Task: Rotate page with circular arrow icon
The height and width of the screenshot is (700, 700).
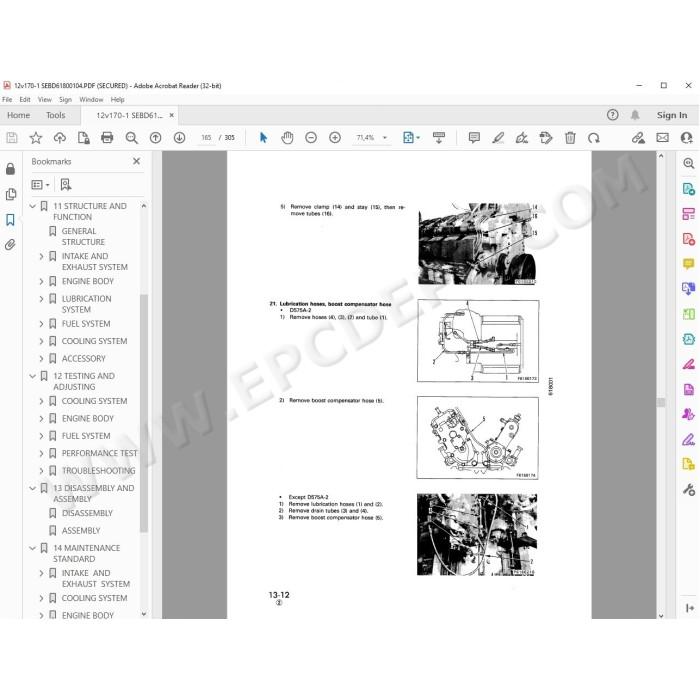Action: pyautogui.click(x=594, y=138)
